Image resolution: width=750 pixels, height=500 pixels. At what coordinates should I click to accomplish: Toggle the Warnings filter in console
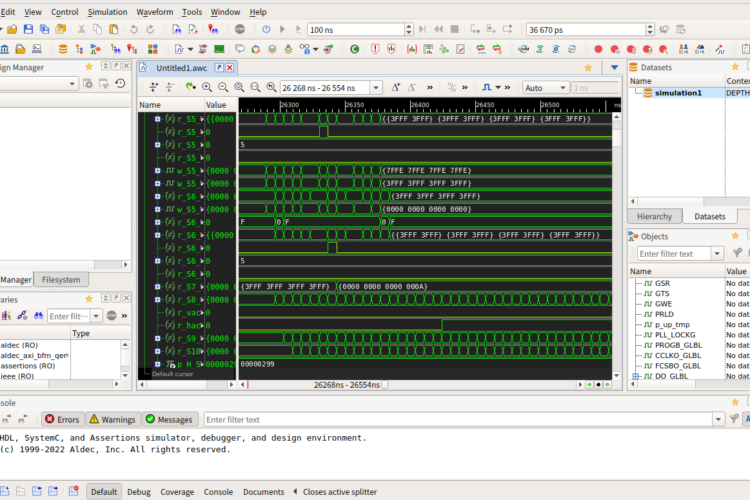click(x=113, y=419)
